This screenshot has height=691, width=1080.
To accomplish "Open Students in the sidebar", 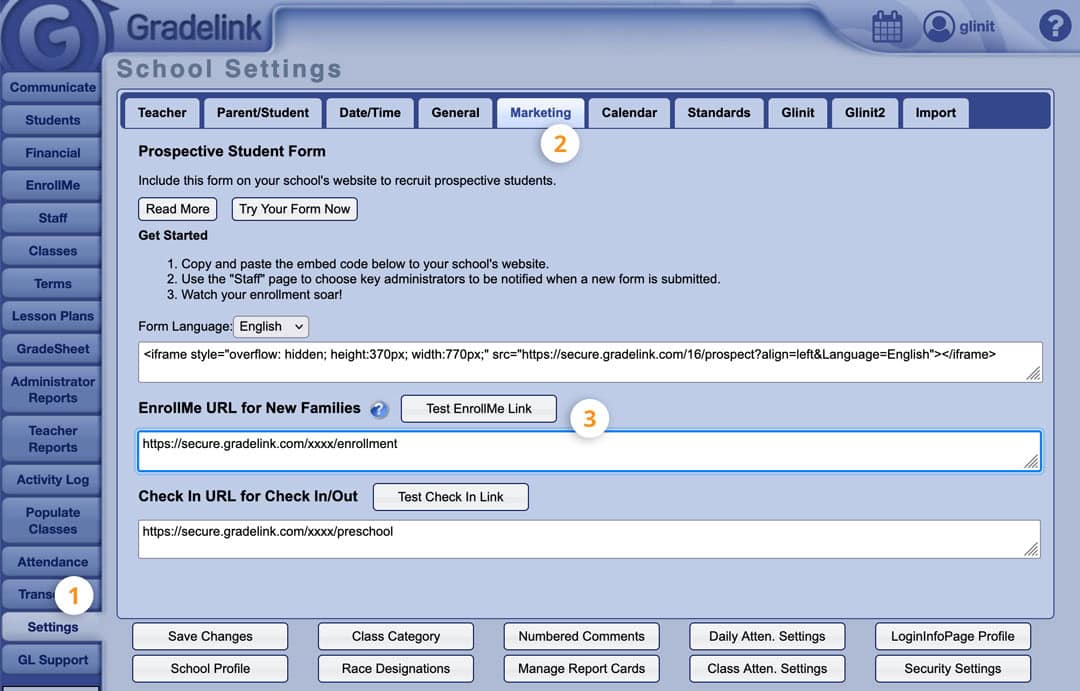I will (x=52, y=120).
